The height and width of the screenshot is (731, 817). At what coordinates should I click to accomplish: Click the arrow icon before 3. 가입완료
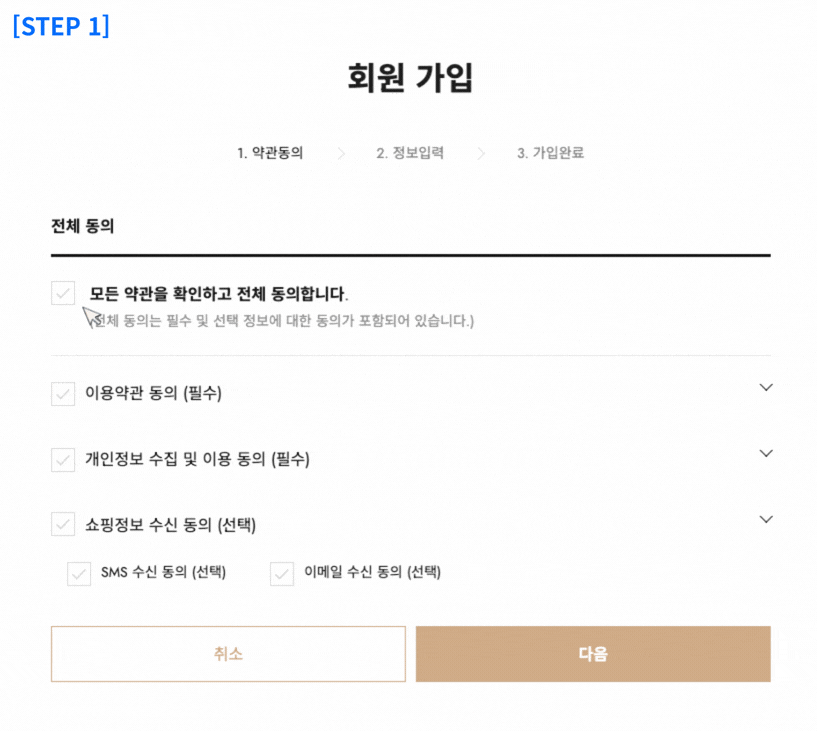482,153
